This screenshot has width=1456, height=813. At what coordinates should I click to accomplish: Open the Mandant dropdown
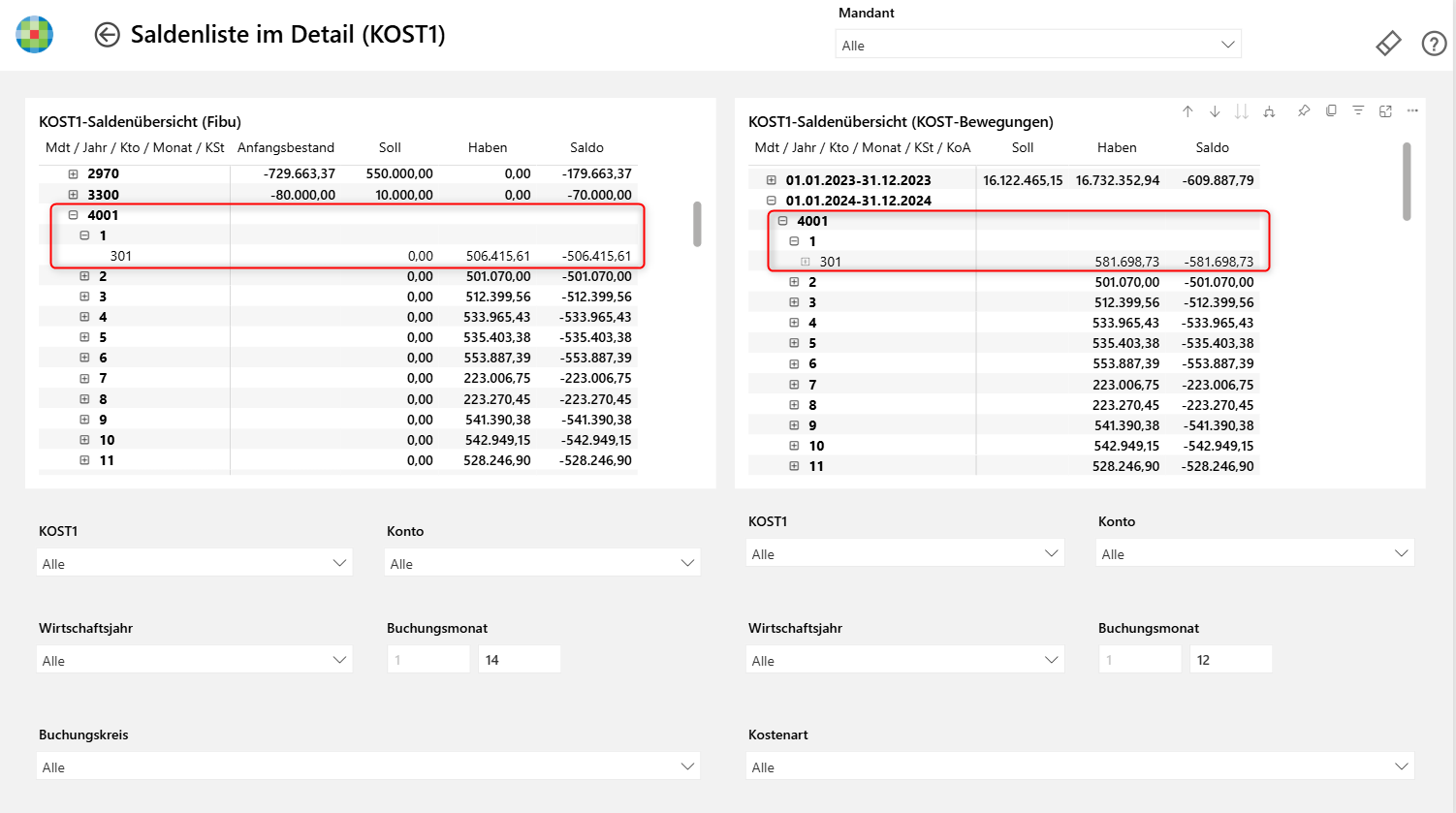click(1037, 46)
